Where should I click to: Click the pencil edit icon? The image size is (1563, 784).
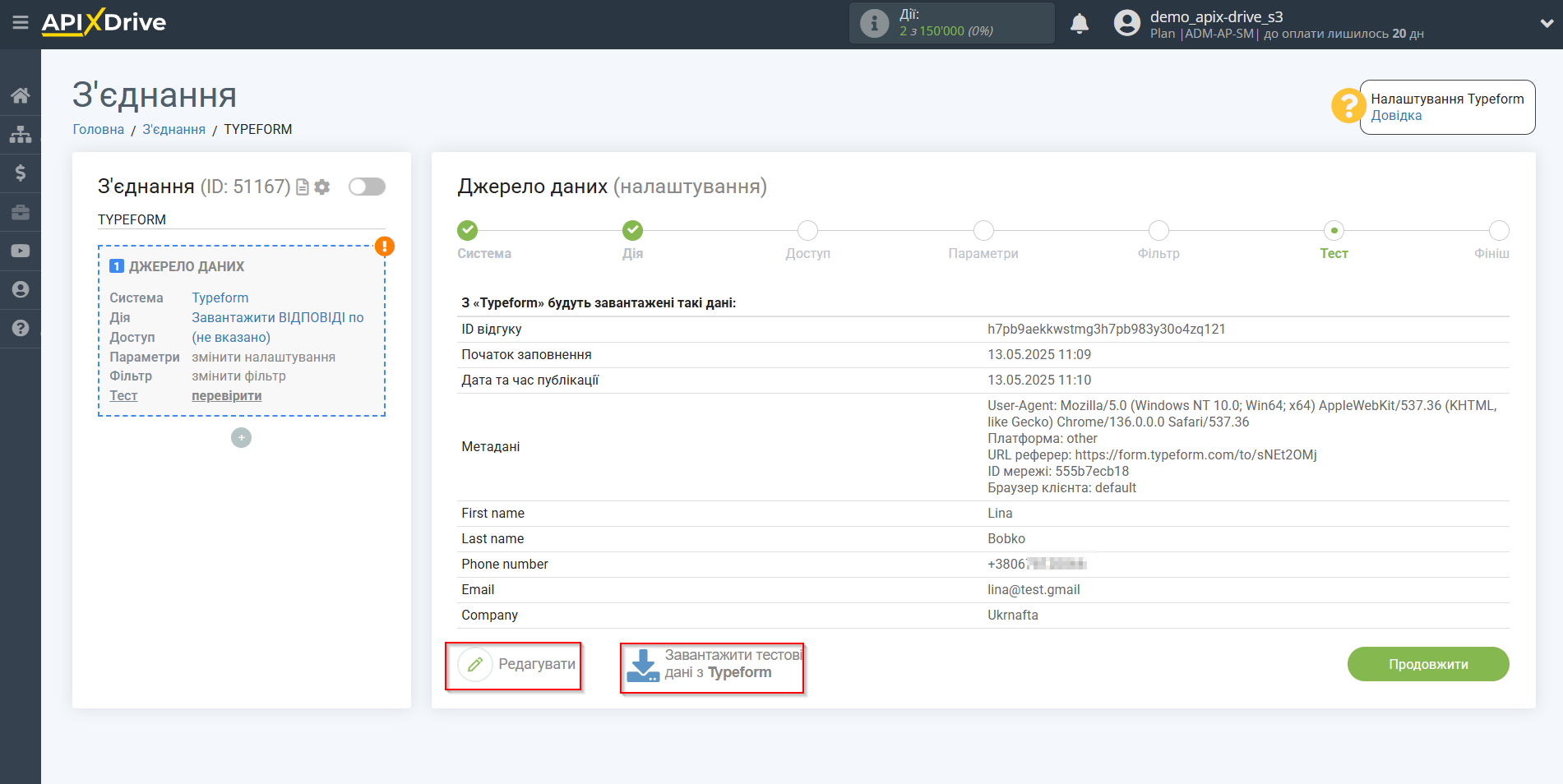point(474,664)
